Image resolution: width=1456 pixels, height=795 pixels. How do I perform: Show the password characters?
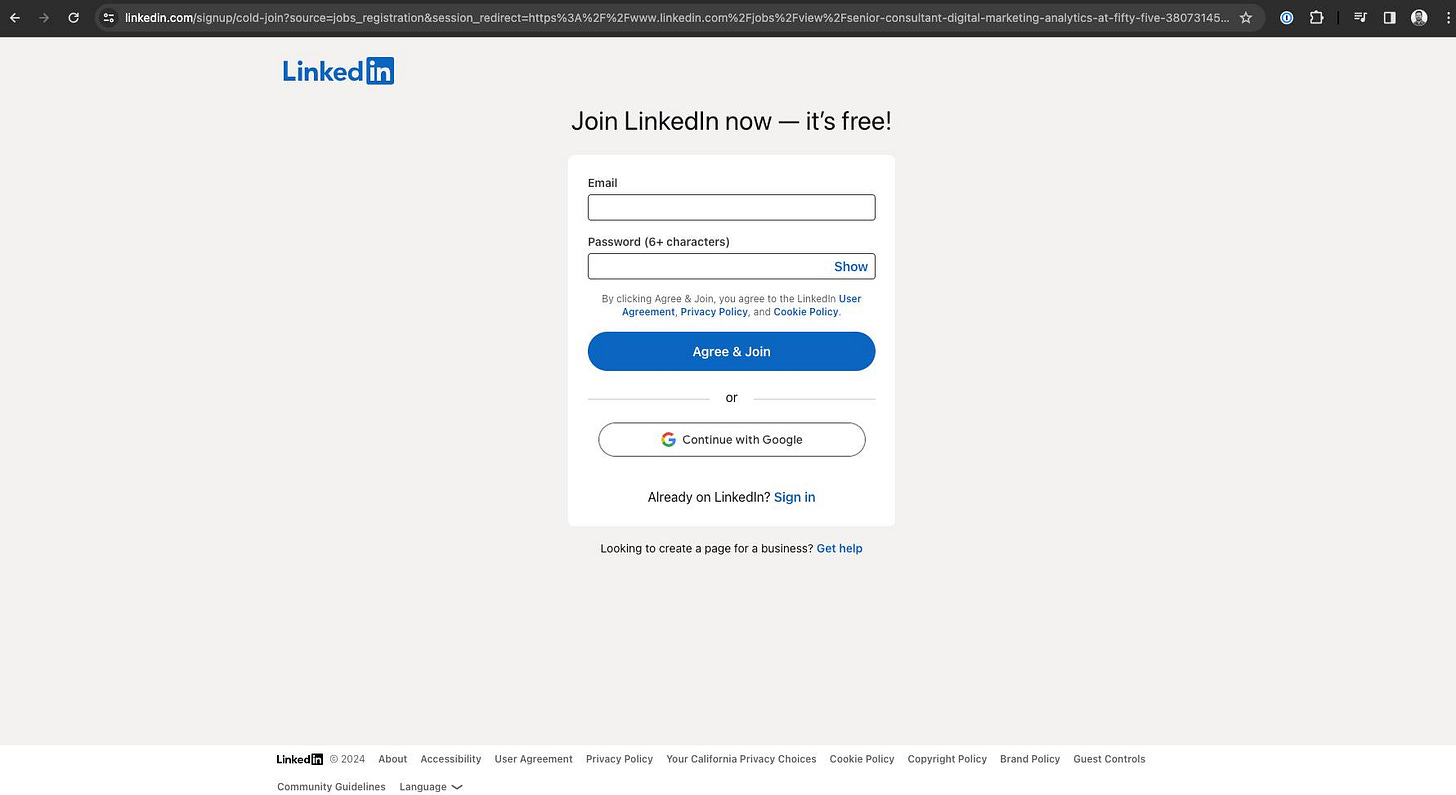click(x=851, y=267)
